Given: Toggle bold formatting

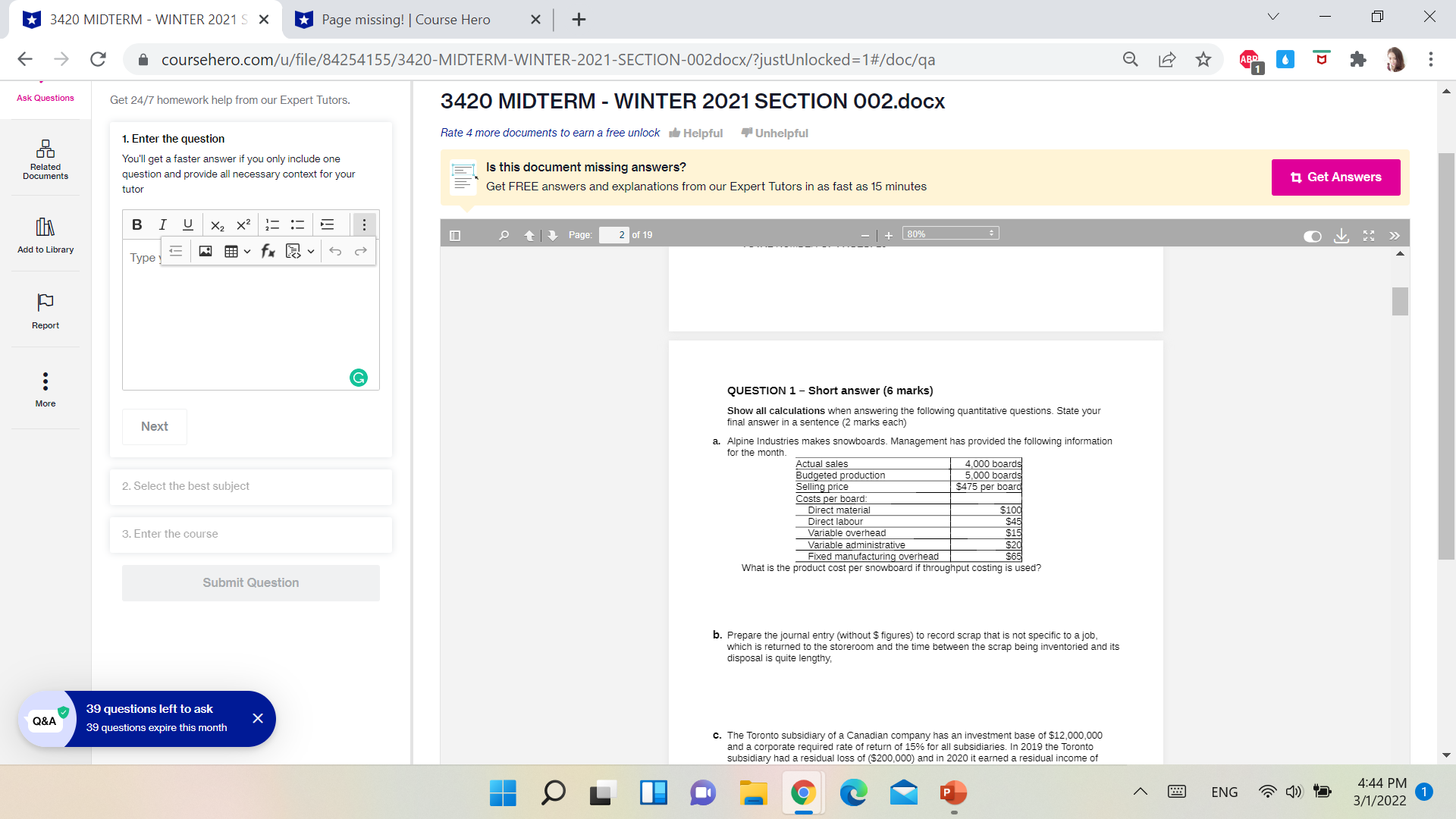Looking at the screenshot, I should click(x=137, y=224).
